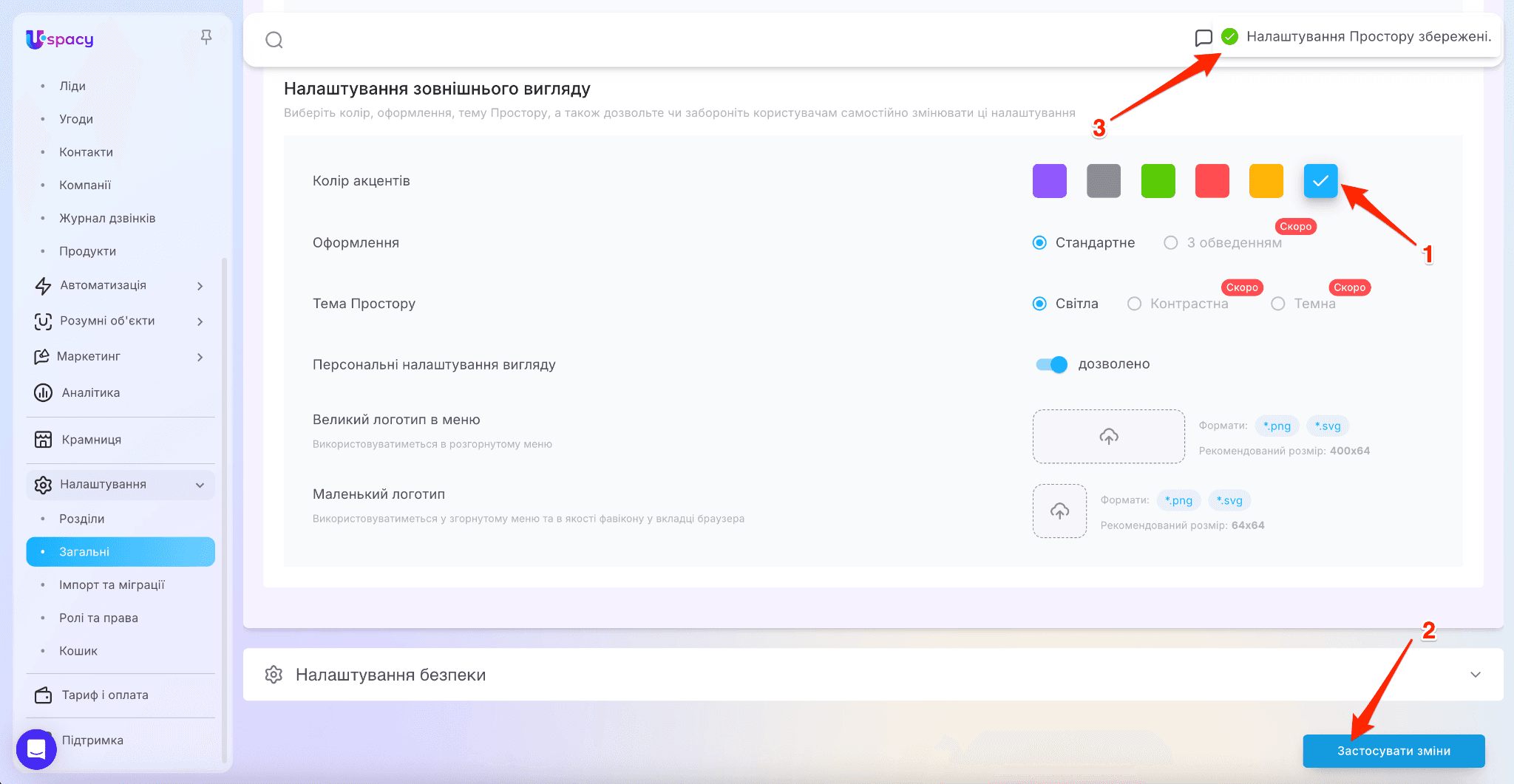The width and height of the screenshot is (1514, 784).
Task: Pin the sidebar with the pin icon
Action: point(206,36)
